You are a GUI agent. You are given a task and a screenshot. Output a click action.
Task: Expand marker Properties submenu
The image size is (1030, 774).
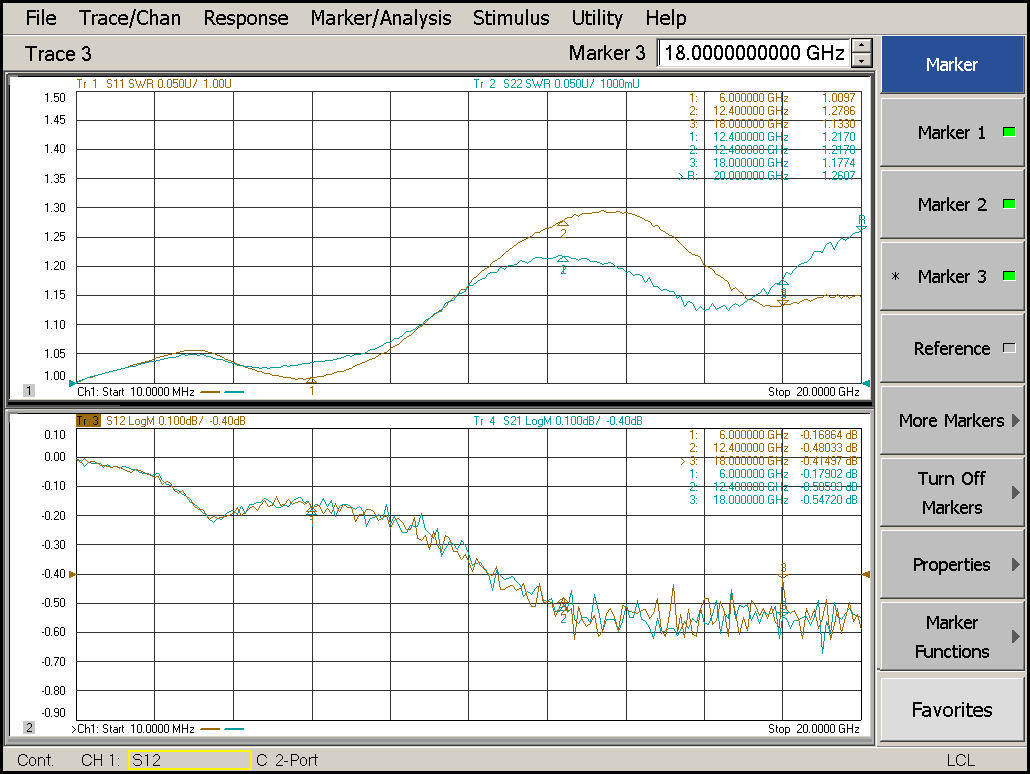952,564
